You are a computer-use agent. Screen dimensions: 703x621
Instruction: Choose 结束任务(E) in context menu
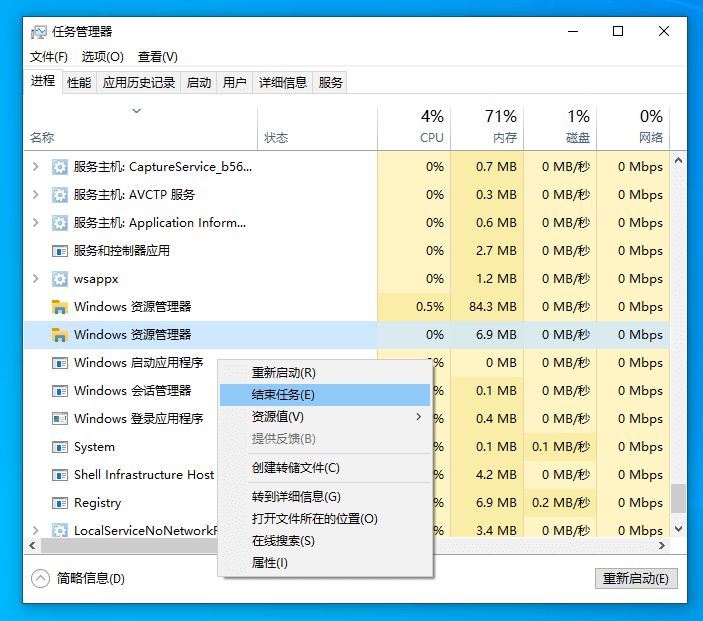coord(283,395)
